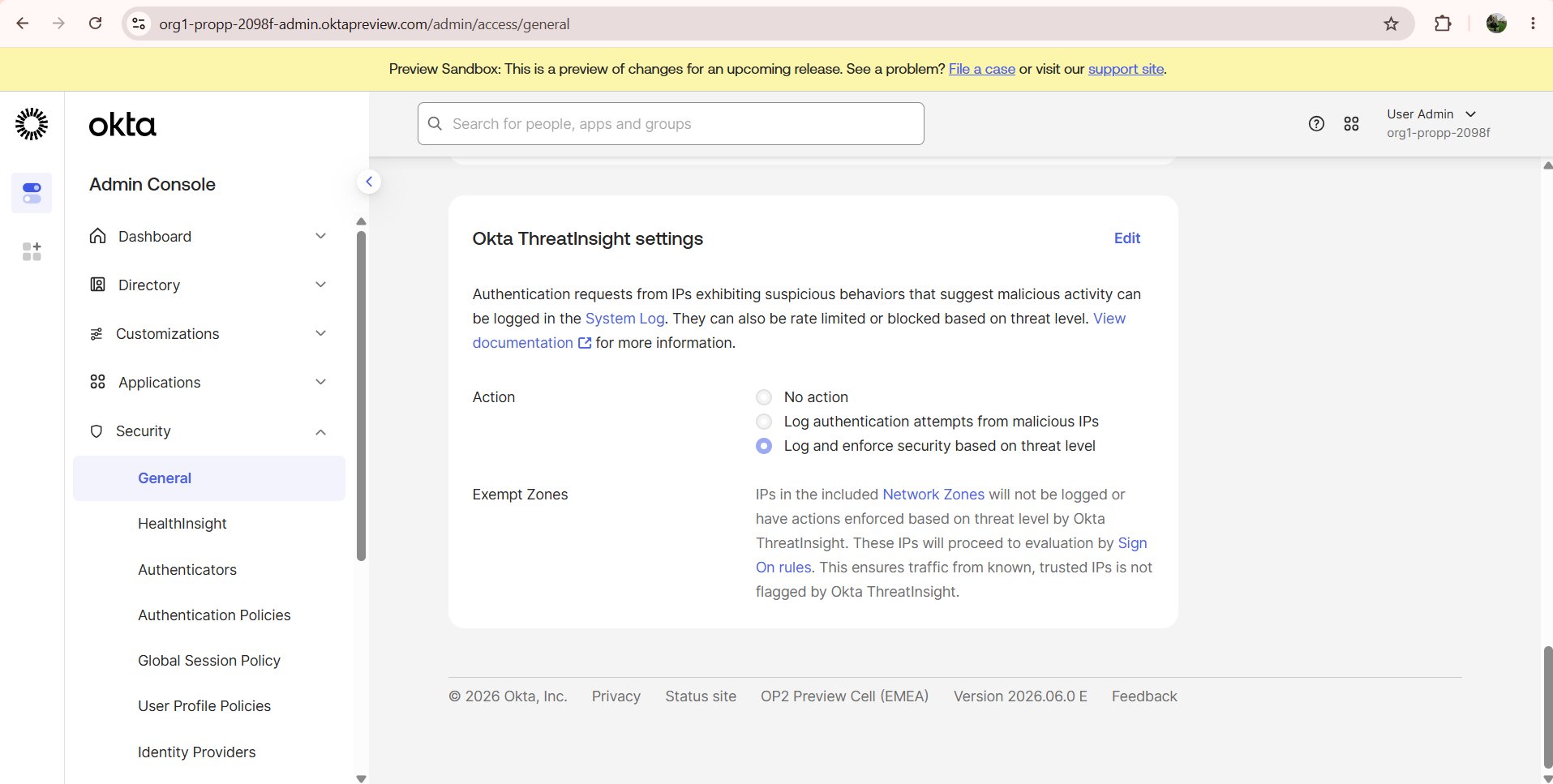1553x784 pixels.
Task: Click the sidebar scrollbar thumb
Action: click(362, 396)
